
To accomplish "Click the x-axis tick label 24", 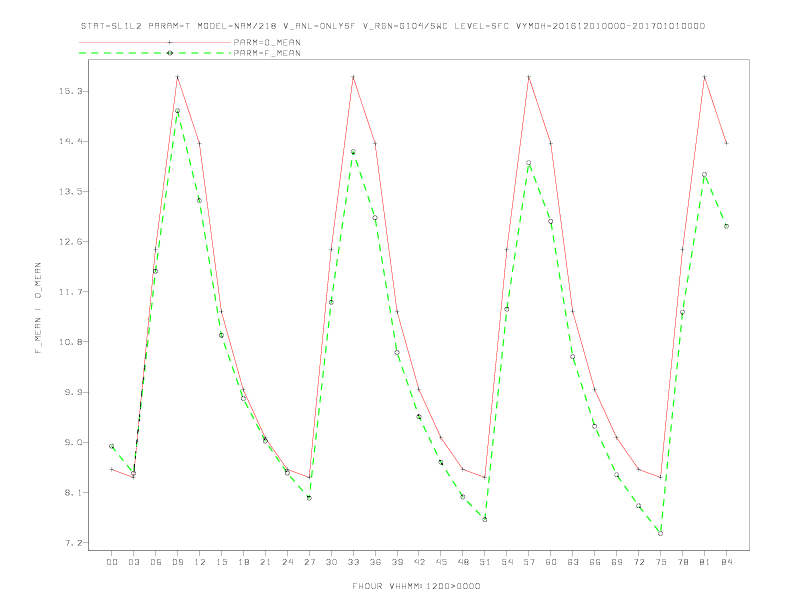I will [287, 562].
